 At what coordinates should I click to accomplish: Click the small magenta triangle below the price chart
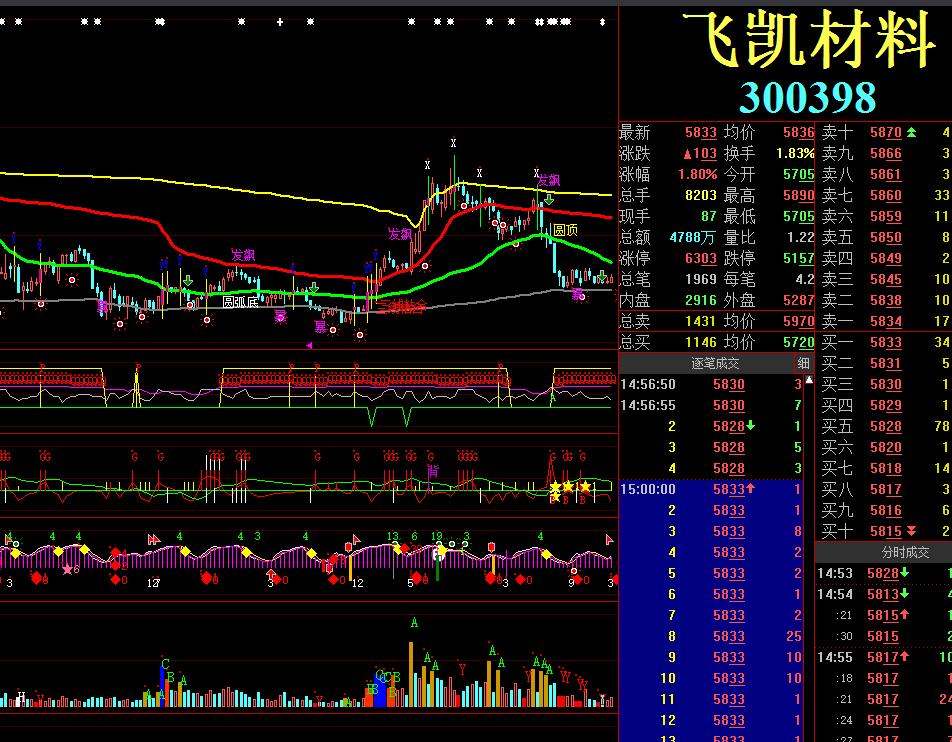coord(309,345)
